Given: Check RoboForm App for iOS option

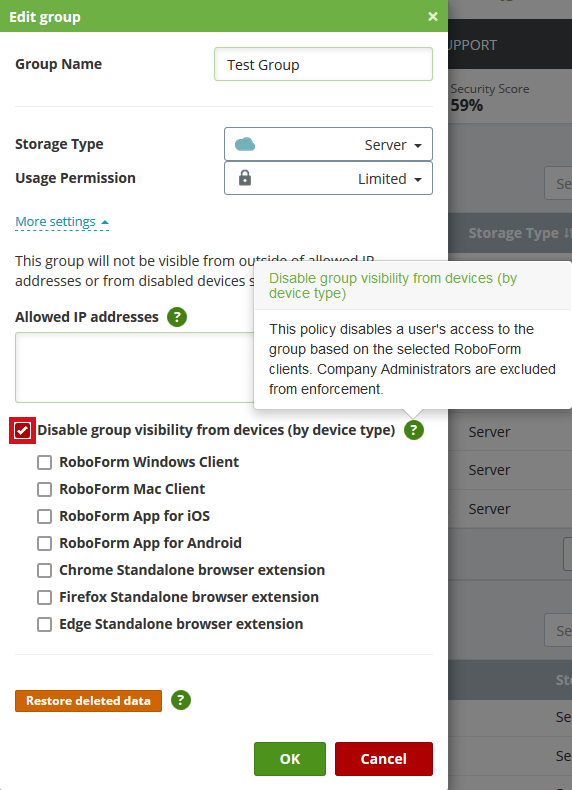Looking at the screenshot, I should 44,516.
